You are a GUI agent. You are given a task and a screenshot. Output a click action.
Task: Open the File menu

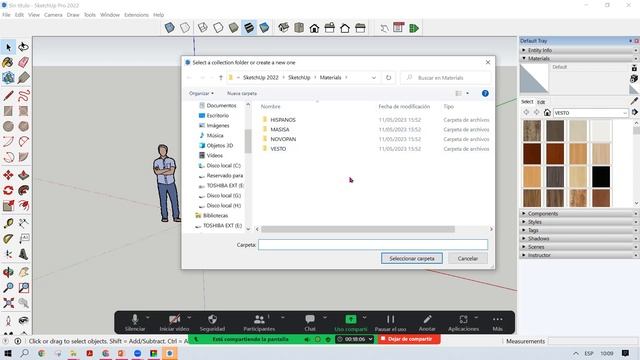click(x=6, y=15)
